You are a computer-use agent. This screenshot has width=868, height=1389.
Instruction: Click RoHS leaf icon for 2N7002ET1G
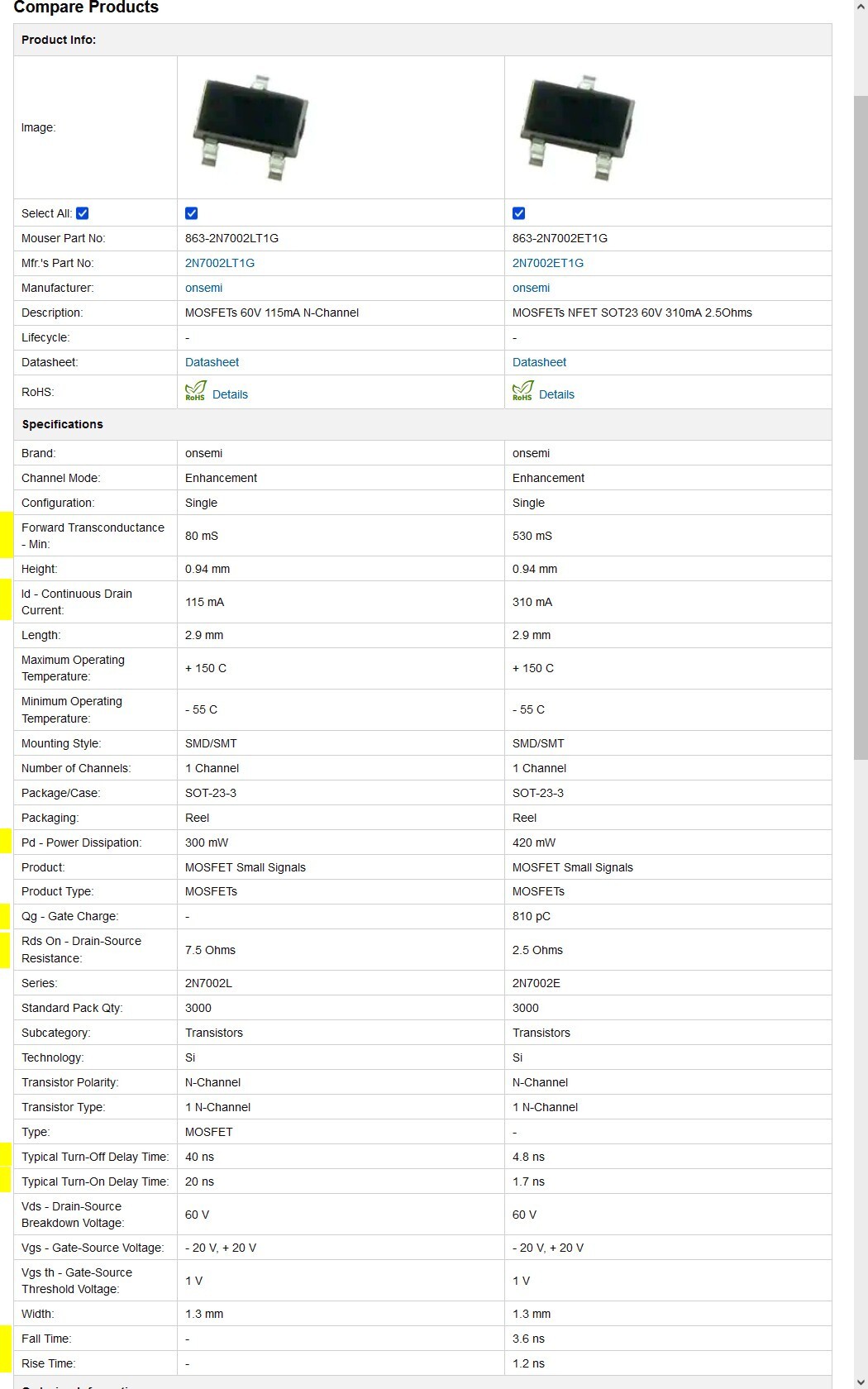coord(522,391)
